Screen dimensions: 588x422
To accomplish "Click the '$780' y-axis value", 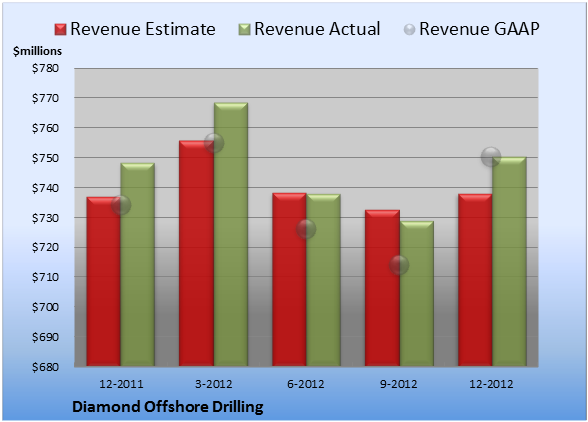I will [x=45, y=68].
